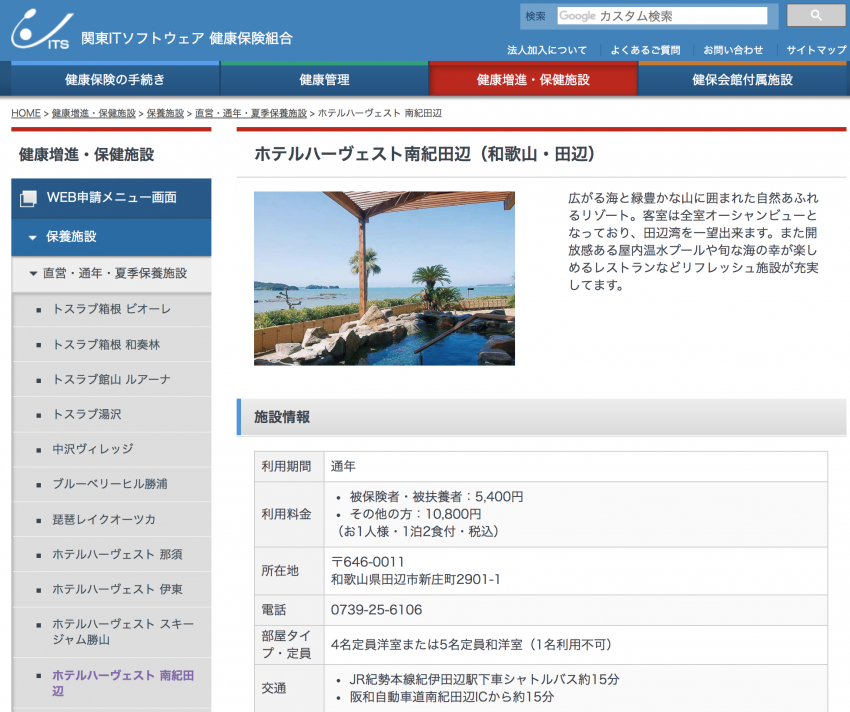Viewport: 850px width, 712px height.
Task: Go to よくあるご質問 page
Action: tap(645, 50)
